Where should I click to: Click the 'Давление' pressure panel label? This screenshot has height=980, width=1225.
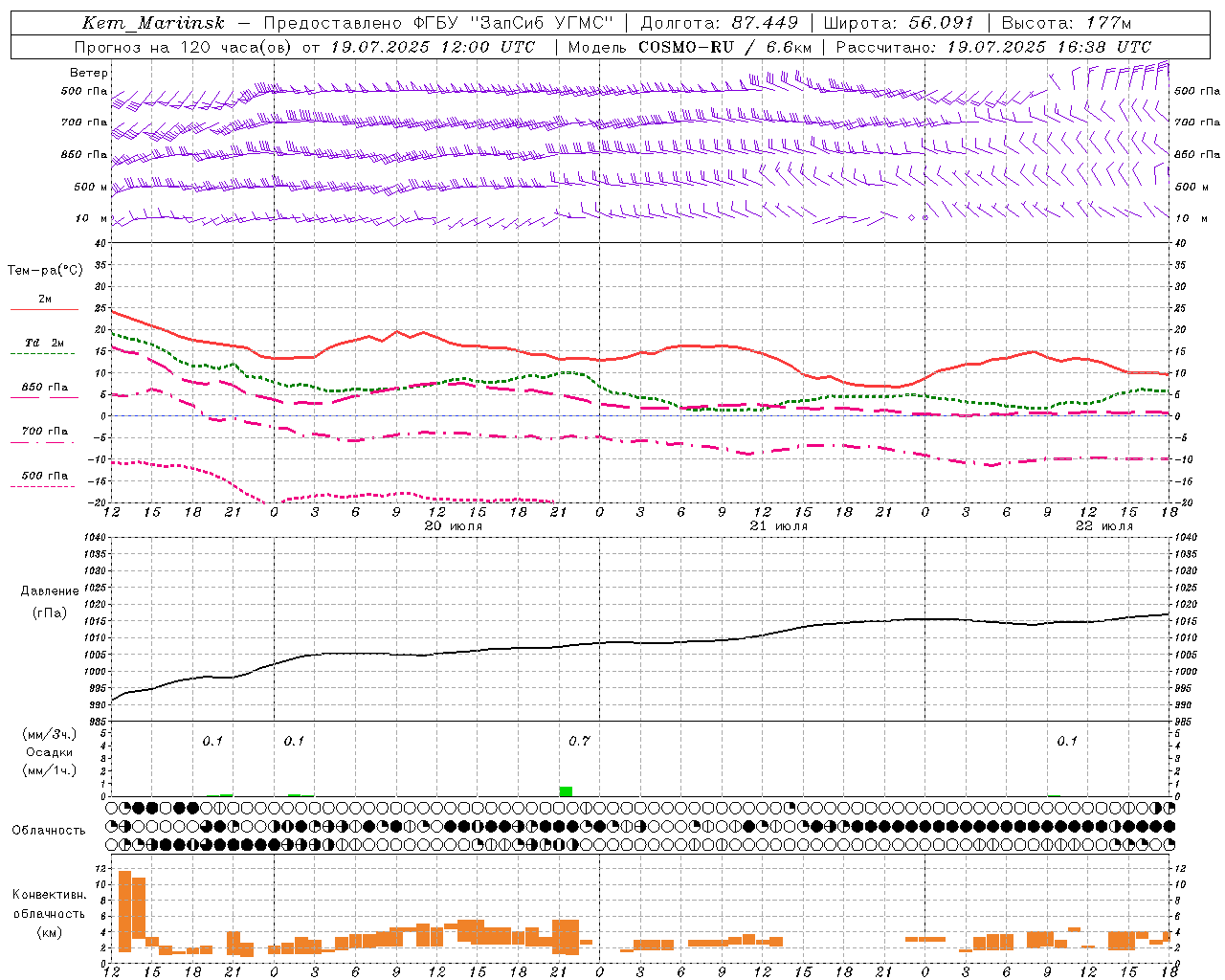tap(49, 591)
